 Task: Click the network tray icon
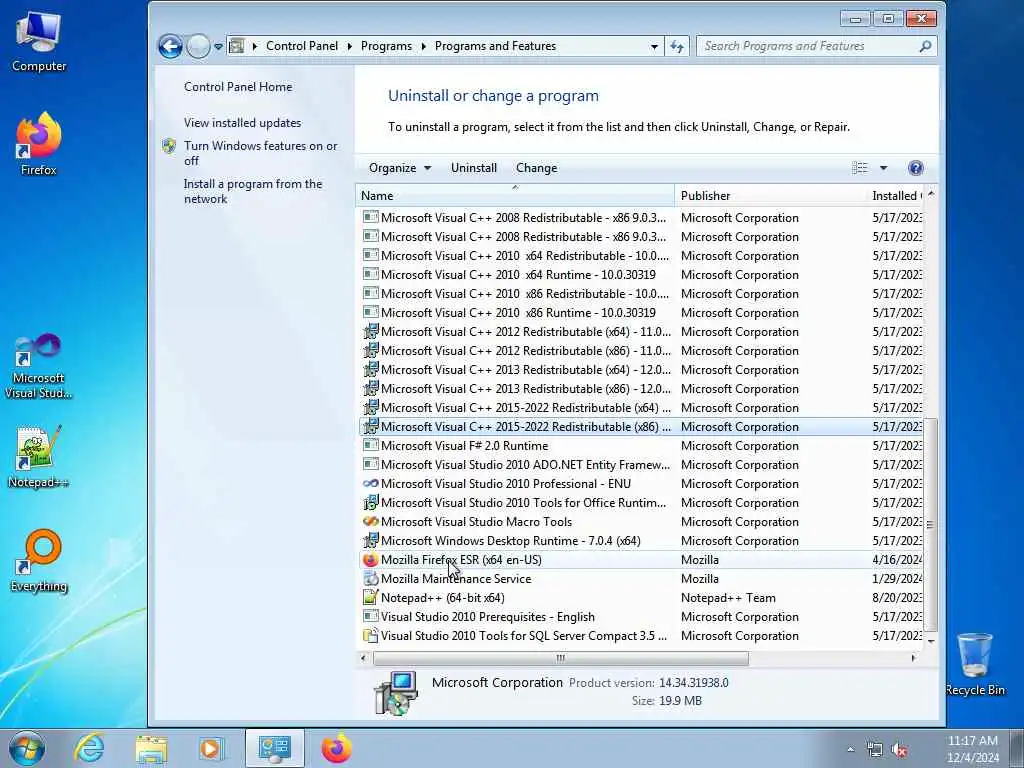click(x=875, y=750)
